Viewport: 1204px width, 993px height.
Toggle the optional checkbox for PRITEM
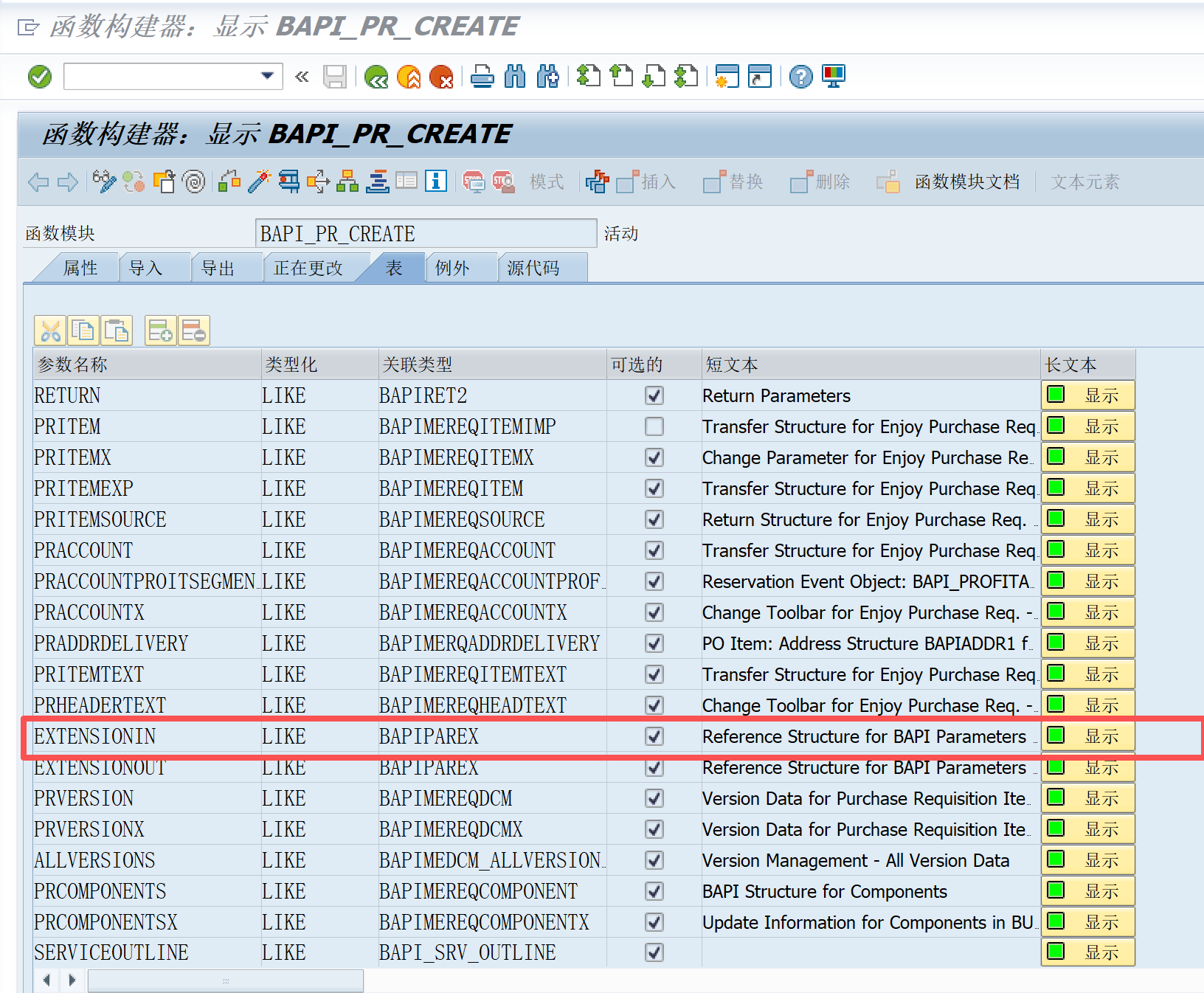coord(654,426)
